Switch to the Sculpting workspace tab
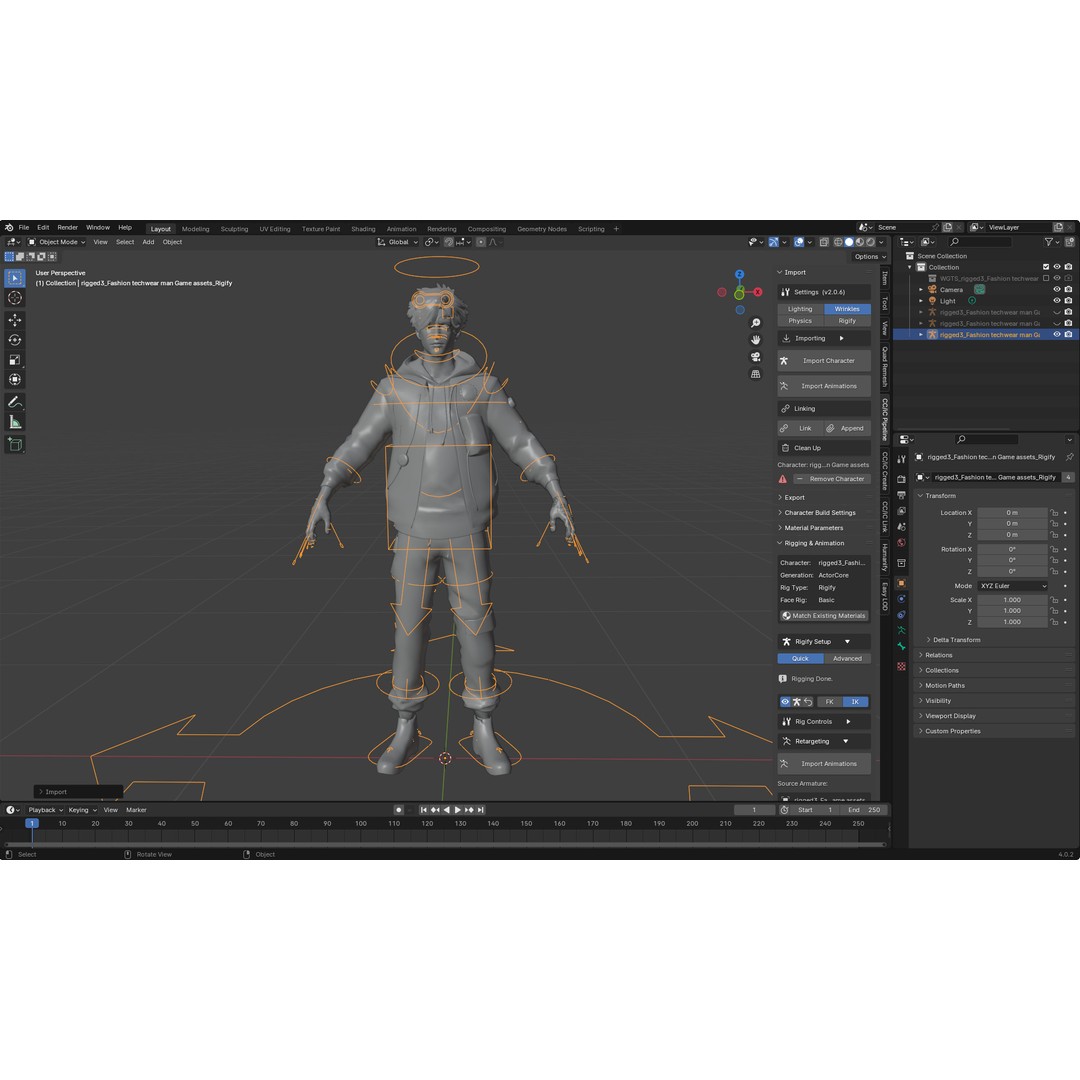Image resolution: width=1080 pixels, height=1080 pixels. click(234, 229)
